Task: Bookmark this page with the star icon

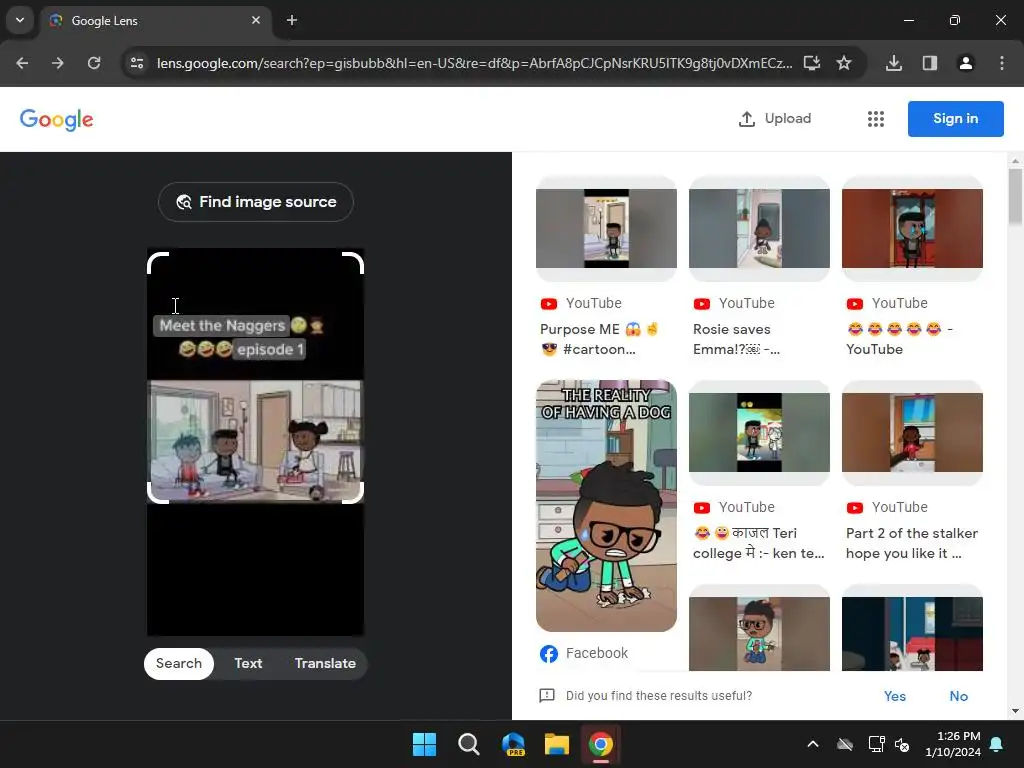Action: click(844, 63)
